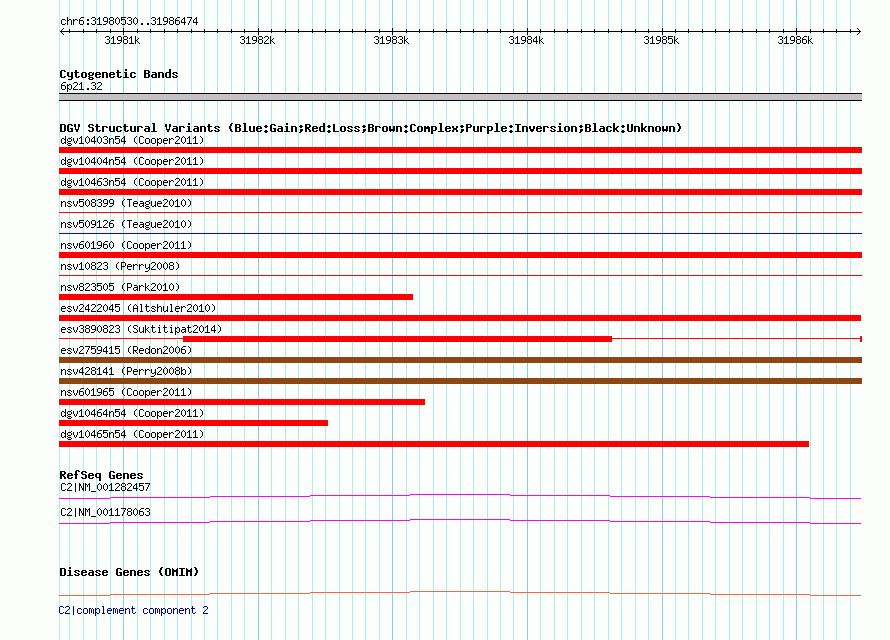
Task: Click the dgv10403n54 (Cooper2011) variant bar
Action: pos(460,150)
